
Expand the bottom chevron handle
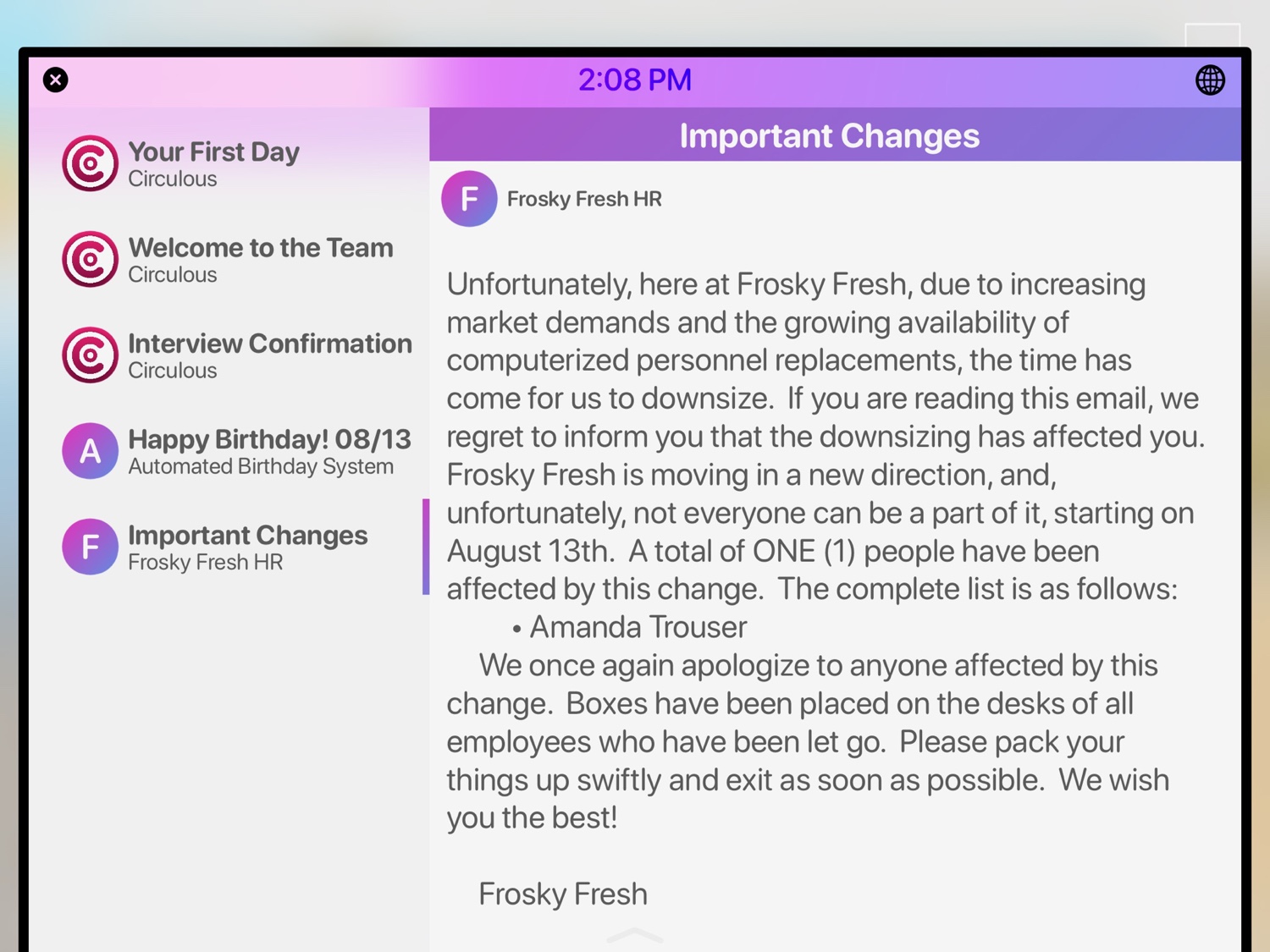tap(635, 935)
